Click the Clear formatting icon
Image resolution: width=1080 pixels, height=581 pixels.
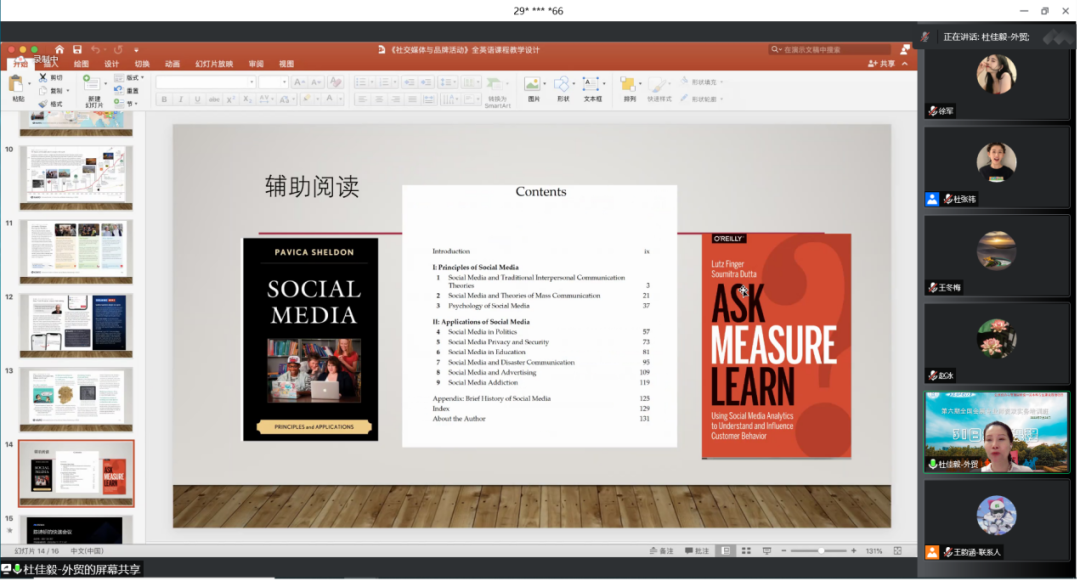click(x=335, y=82)
